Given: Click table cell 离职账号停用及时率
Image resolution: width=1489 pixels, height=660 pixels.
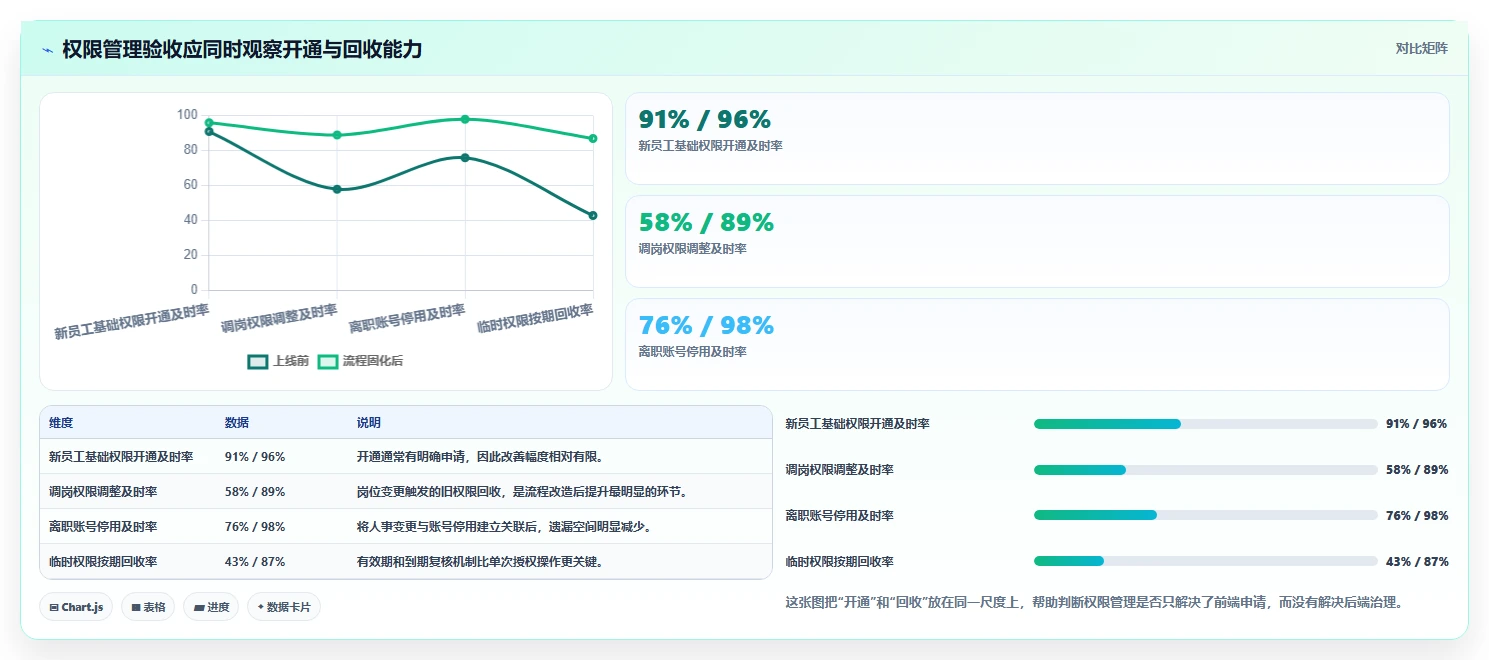Looking at the screenshot, I should click(x=103, y=526).
